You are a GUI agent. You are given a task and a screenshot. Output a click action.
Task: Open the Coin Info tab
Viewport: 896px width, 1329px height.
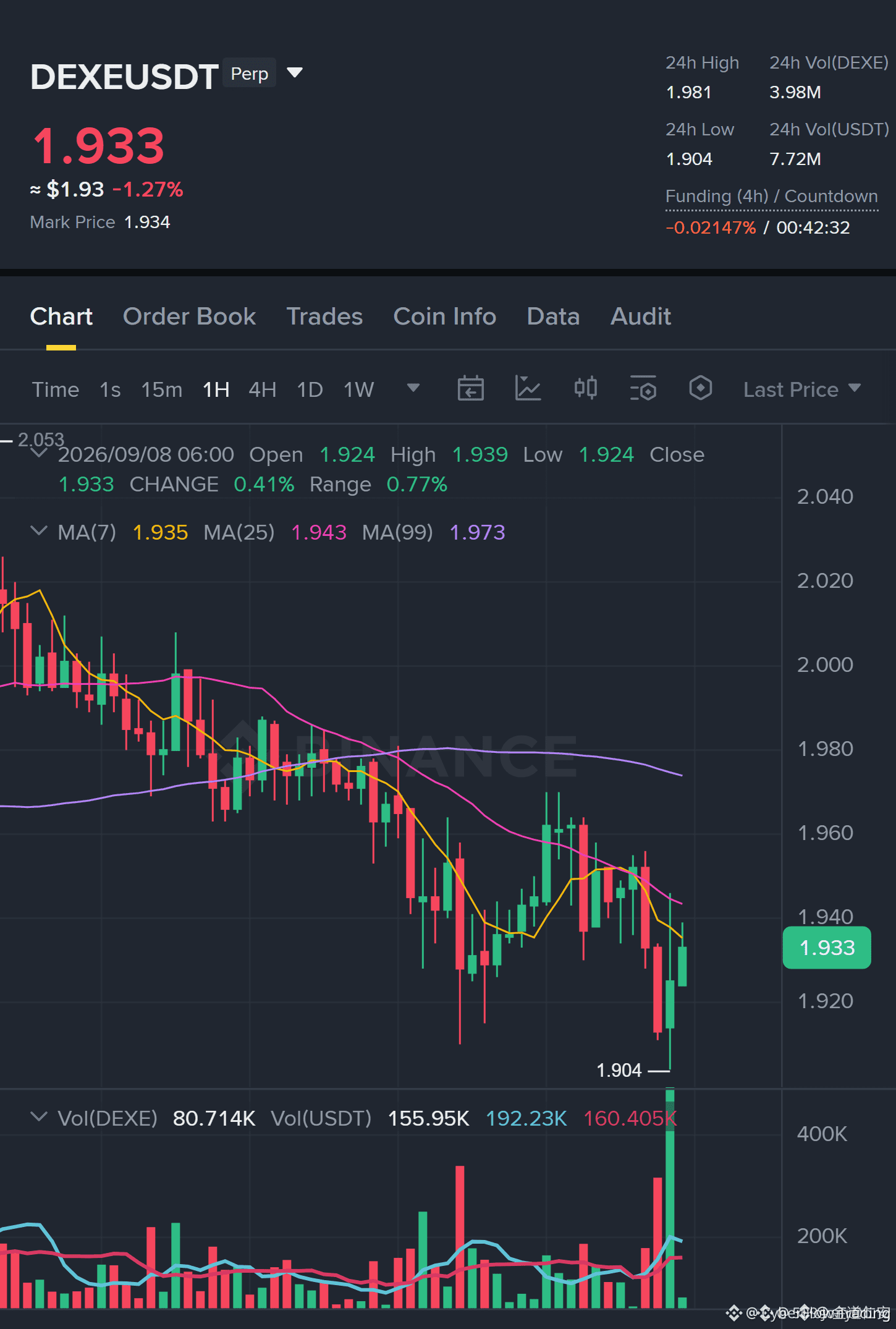click(x=445, y=316)
